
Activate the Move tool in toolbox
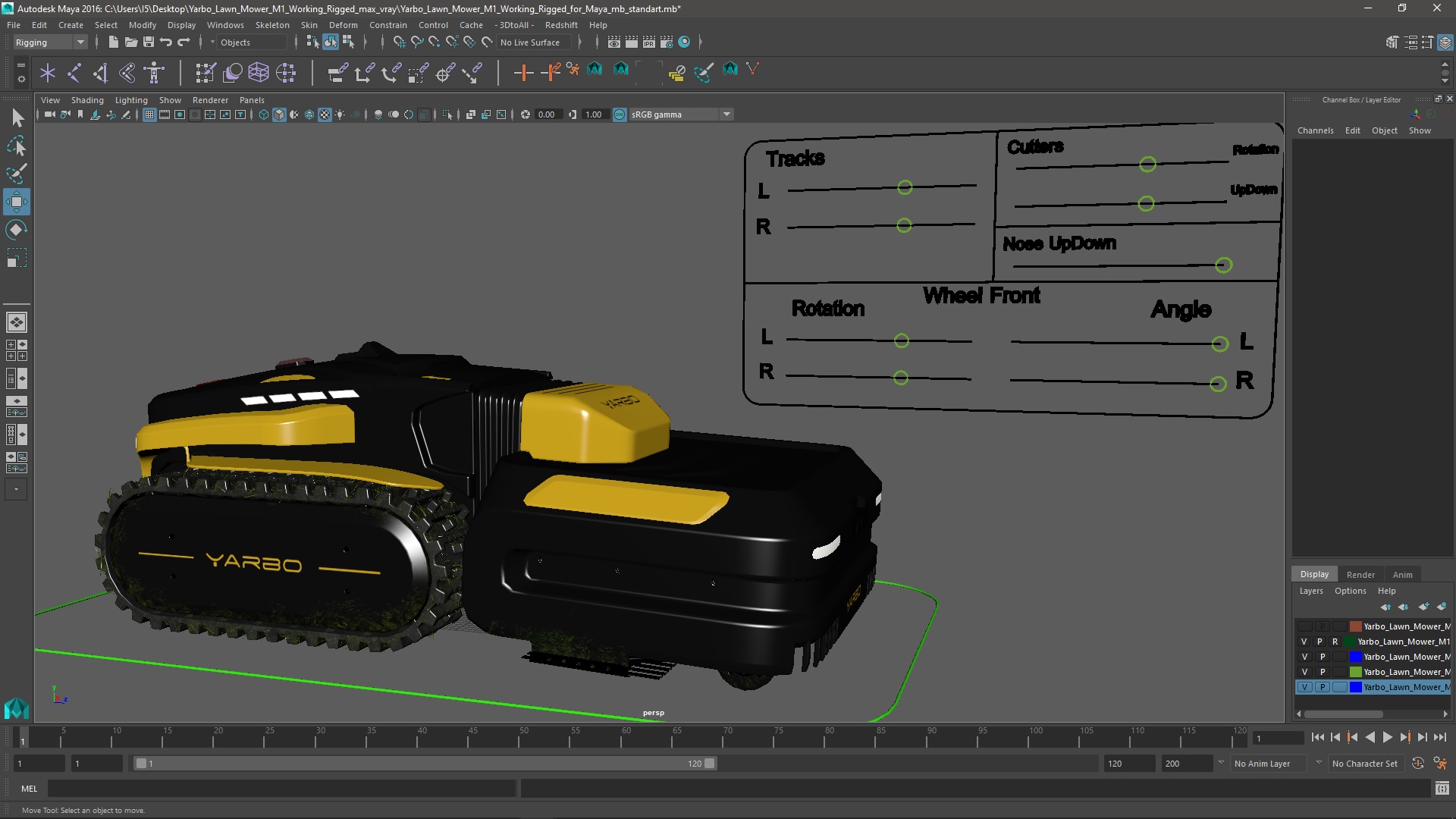click(x=17, y=202)
